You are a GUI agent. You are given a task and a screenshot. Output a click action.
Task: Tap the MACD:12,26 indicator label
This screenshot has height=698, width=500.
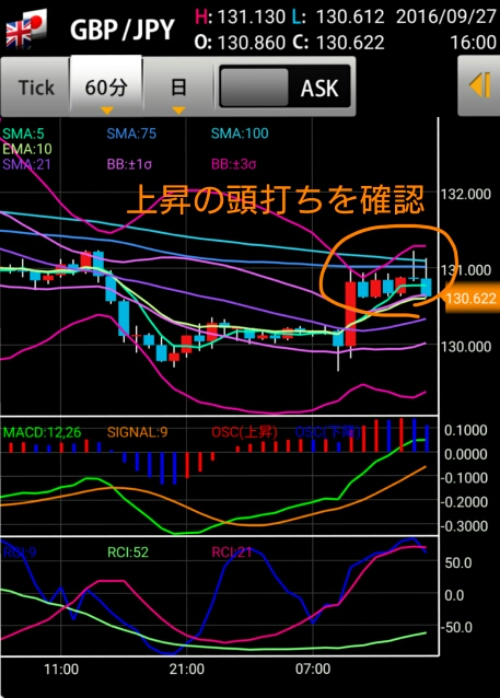point(42,432)
